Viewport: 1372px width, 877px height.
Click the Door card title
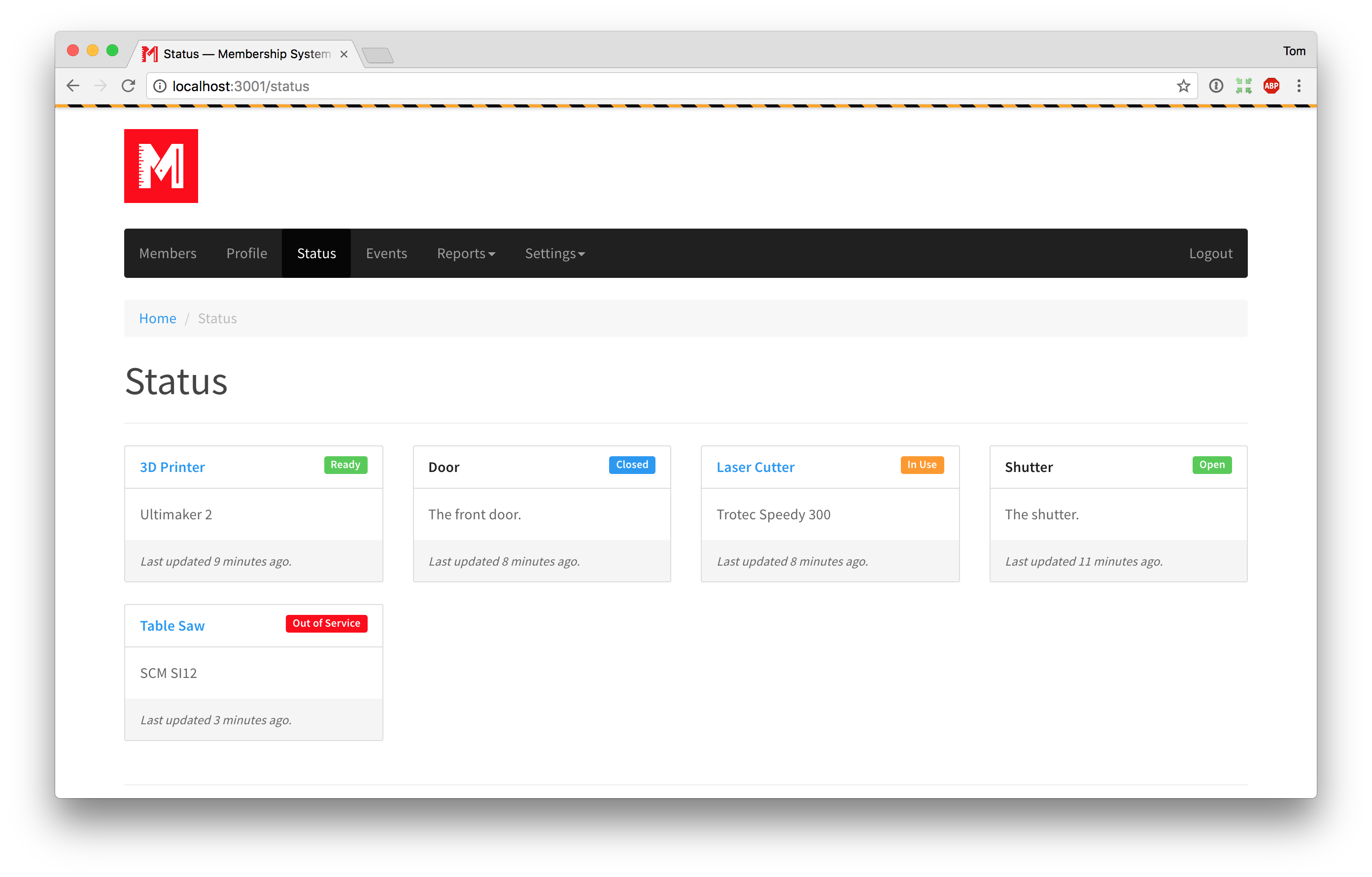444,467
